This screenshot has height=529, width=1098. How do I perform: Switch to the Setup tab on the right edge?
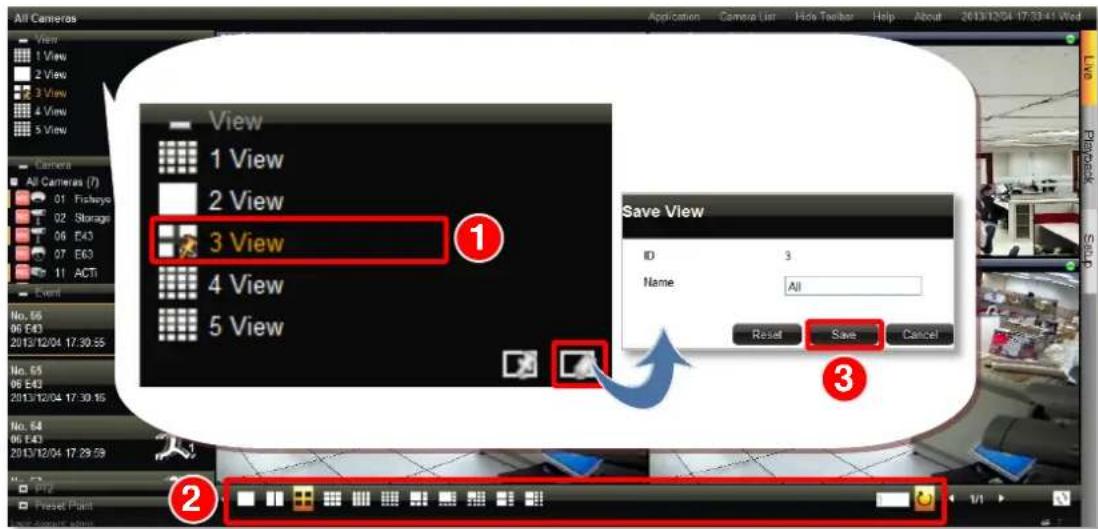tap(1088, 250)
